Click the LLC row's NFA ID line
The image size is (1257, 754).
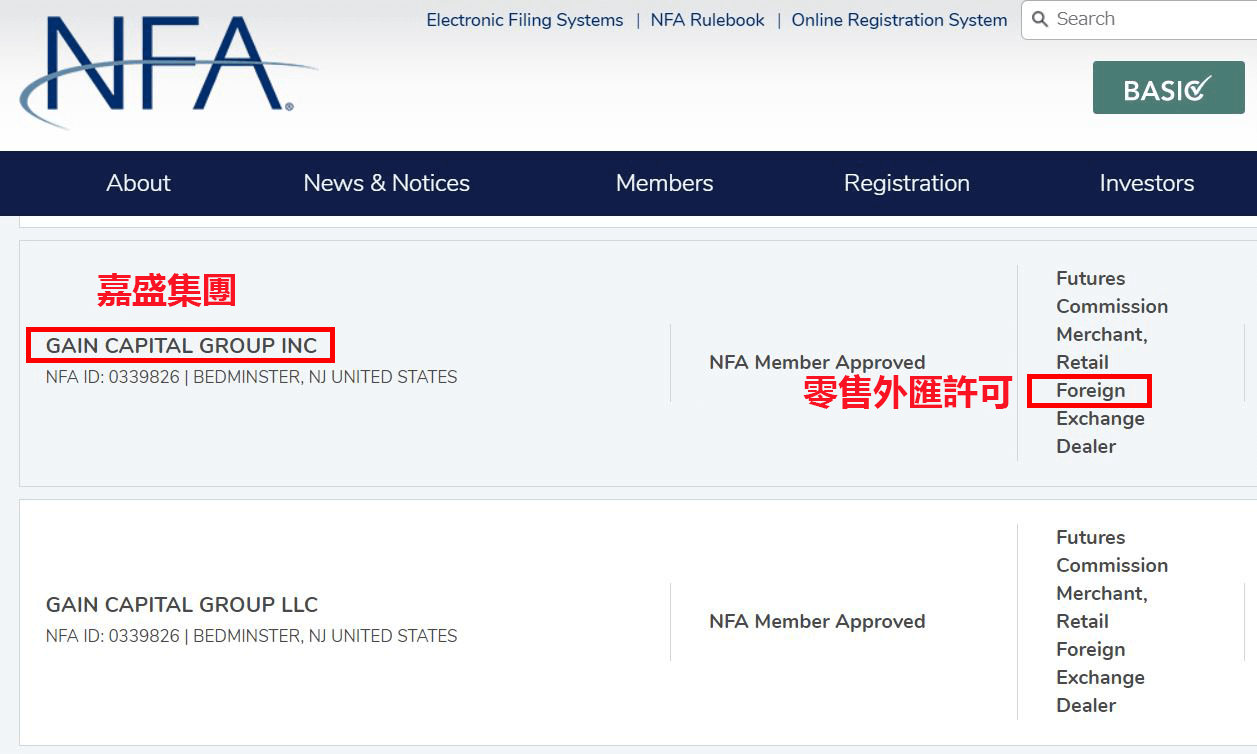251,636
